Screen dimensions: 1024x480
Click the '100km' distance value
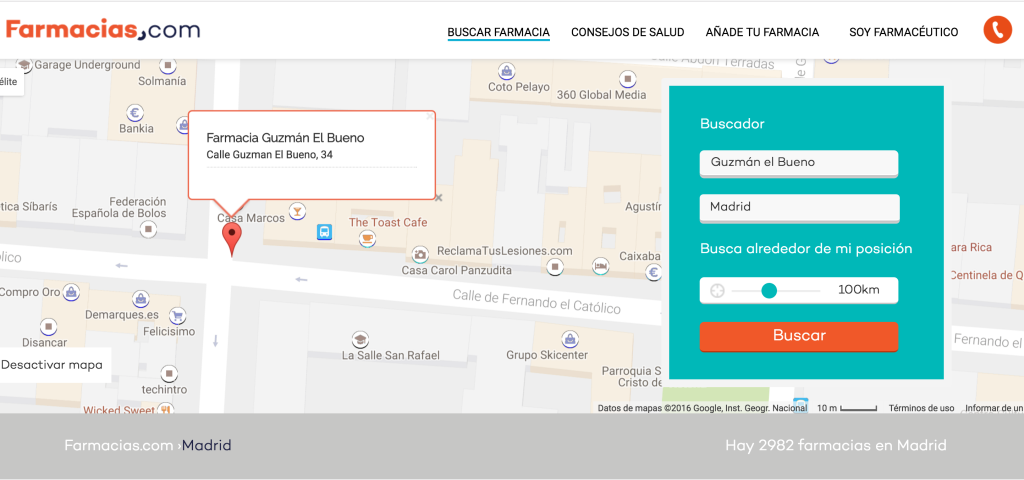[x=859, y=290]
